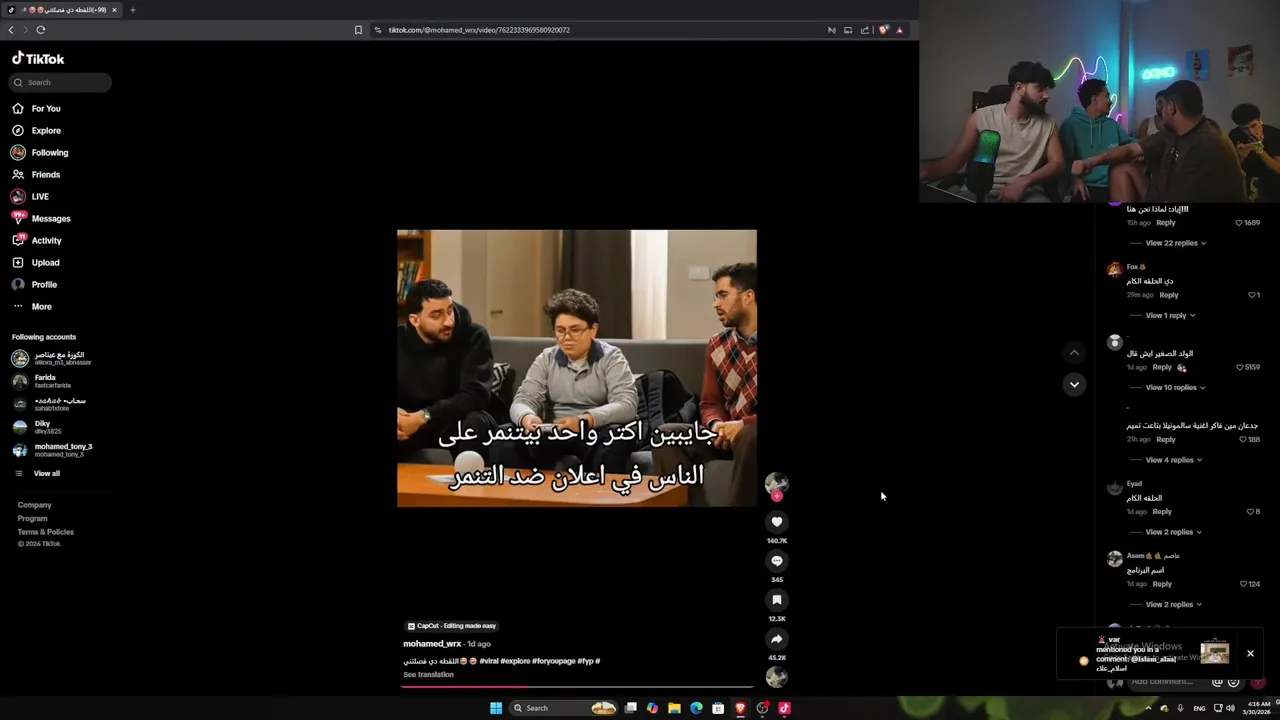Click the mohamed_wrx username
Screen dimensions: 1280x720
point(432,644)
